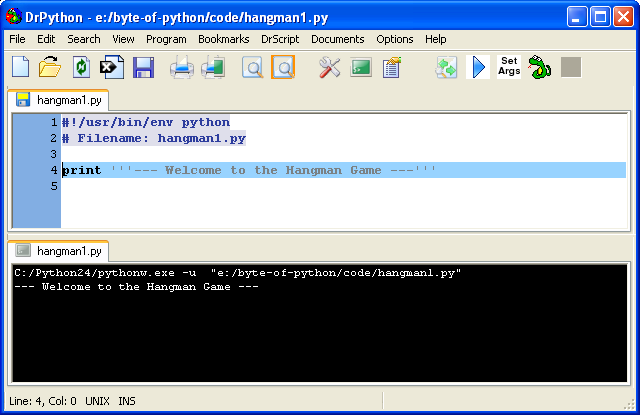Close the DrPython window

pos(623,17)
